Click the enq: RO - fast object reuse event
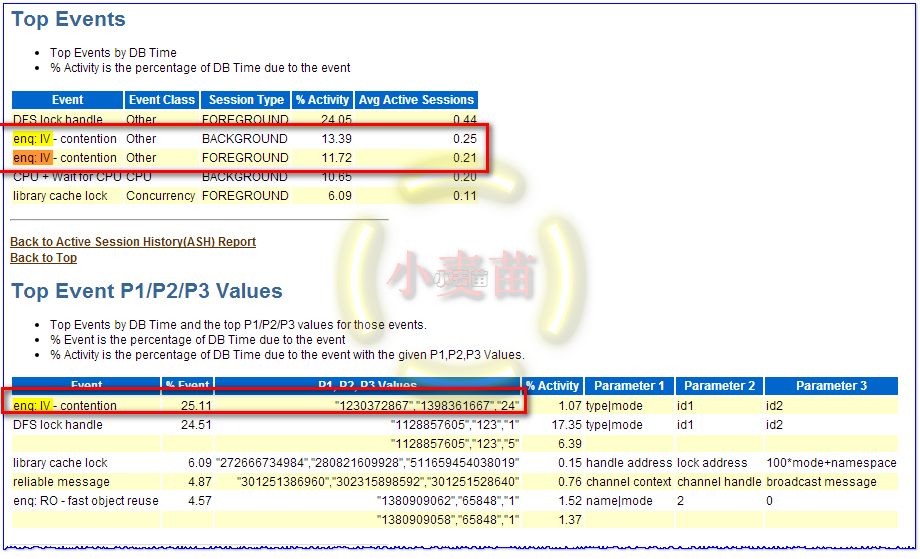The height and width of the screenshot is (559, 920). coord(85,501)
